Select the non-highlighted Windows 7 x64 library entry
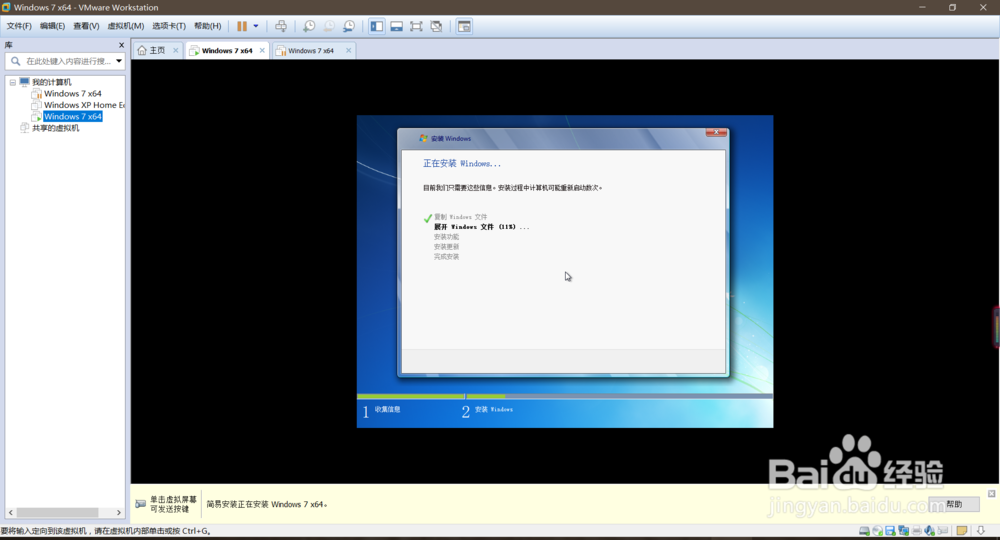 click(x=73, y=94)
